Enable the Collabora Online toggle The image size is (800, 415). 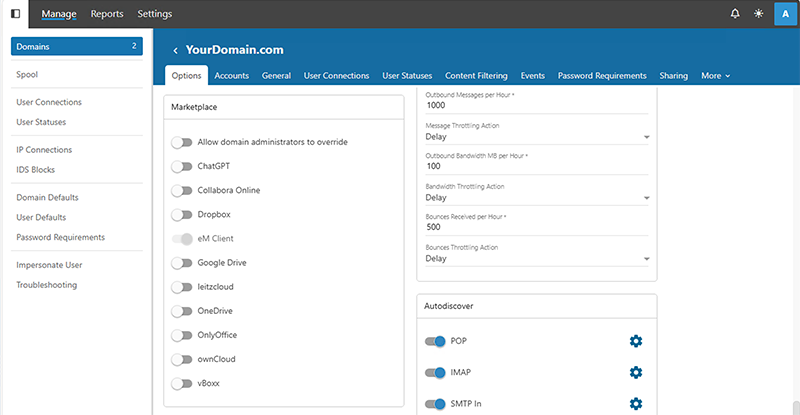182,190
